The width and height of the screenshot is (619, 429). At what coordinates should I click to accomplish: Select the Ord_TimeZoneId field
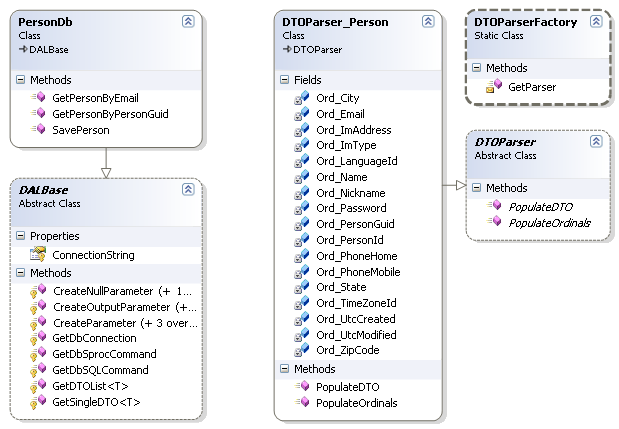click(356, 303)
